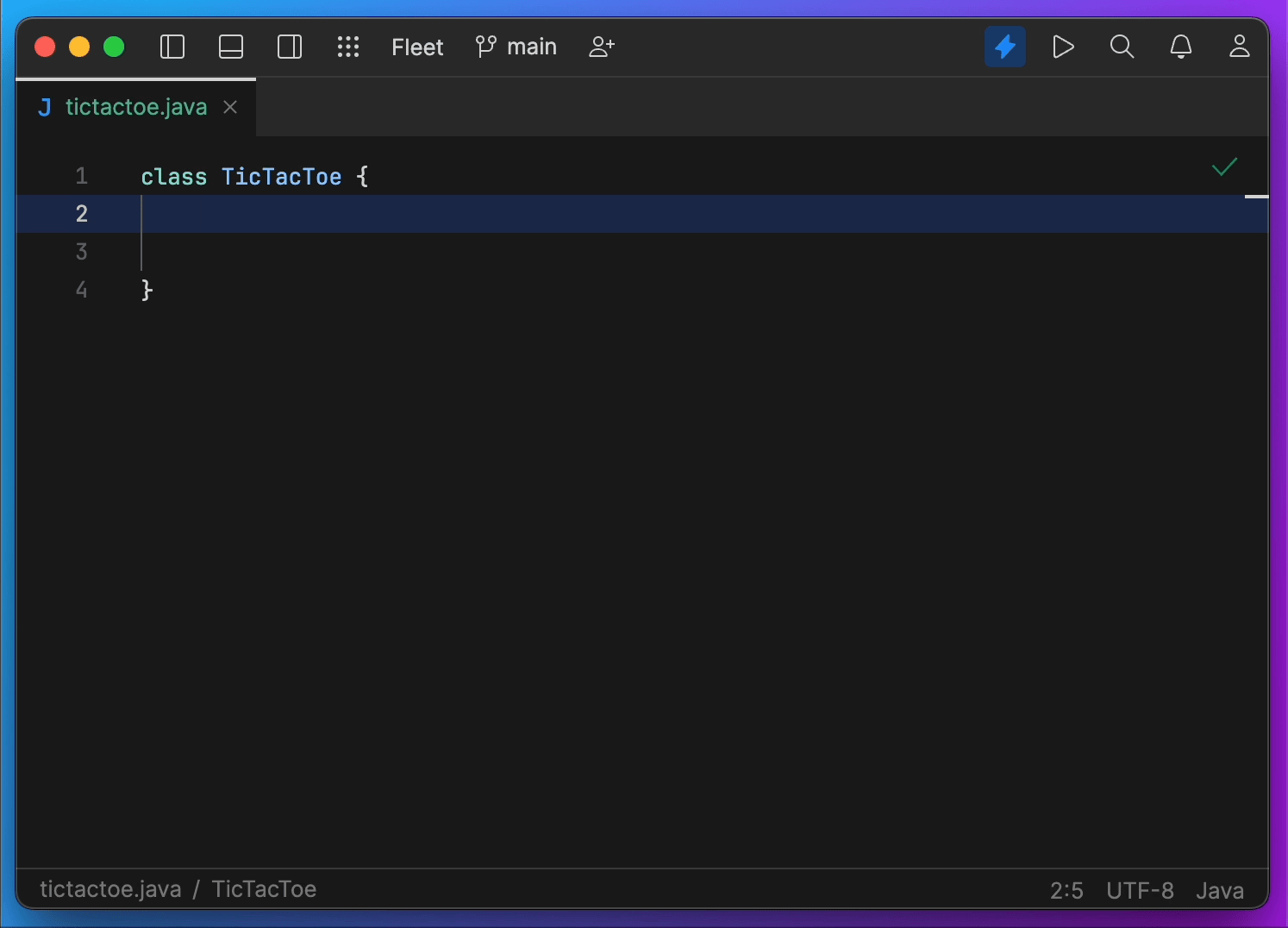Image resolution: width=1288 pixels, height=928 pixels.
Task: Select the tictactoe.java tab
Action: (x=135, y=107)
